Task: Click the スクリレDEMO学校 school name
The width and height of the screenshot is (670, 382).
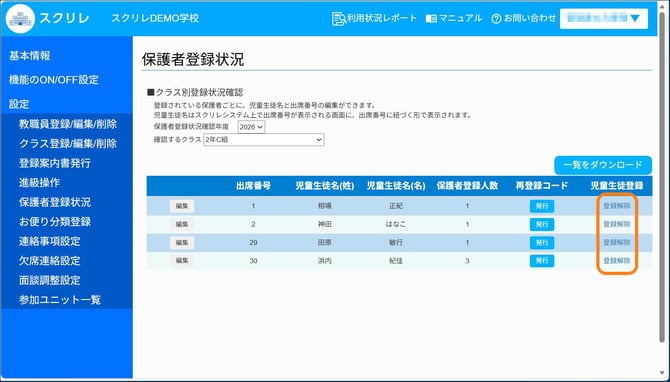Action: [x=155, y=18]
